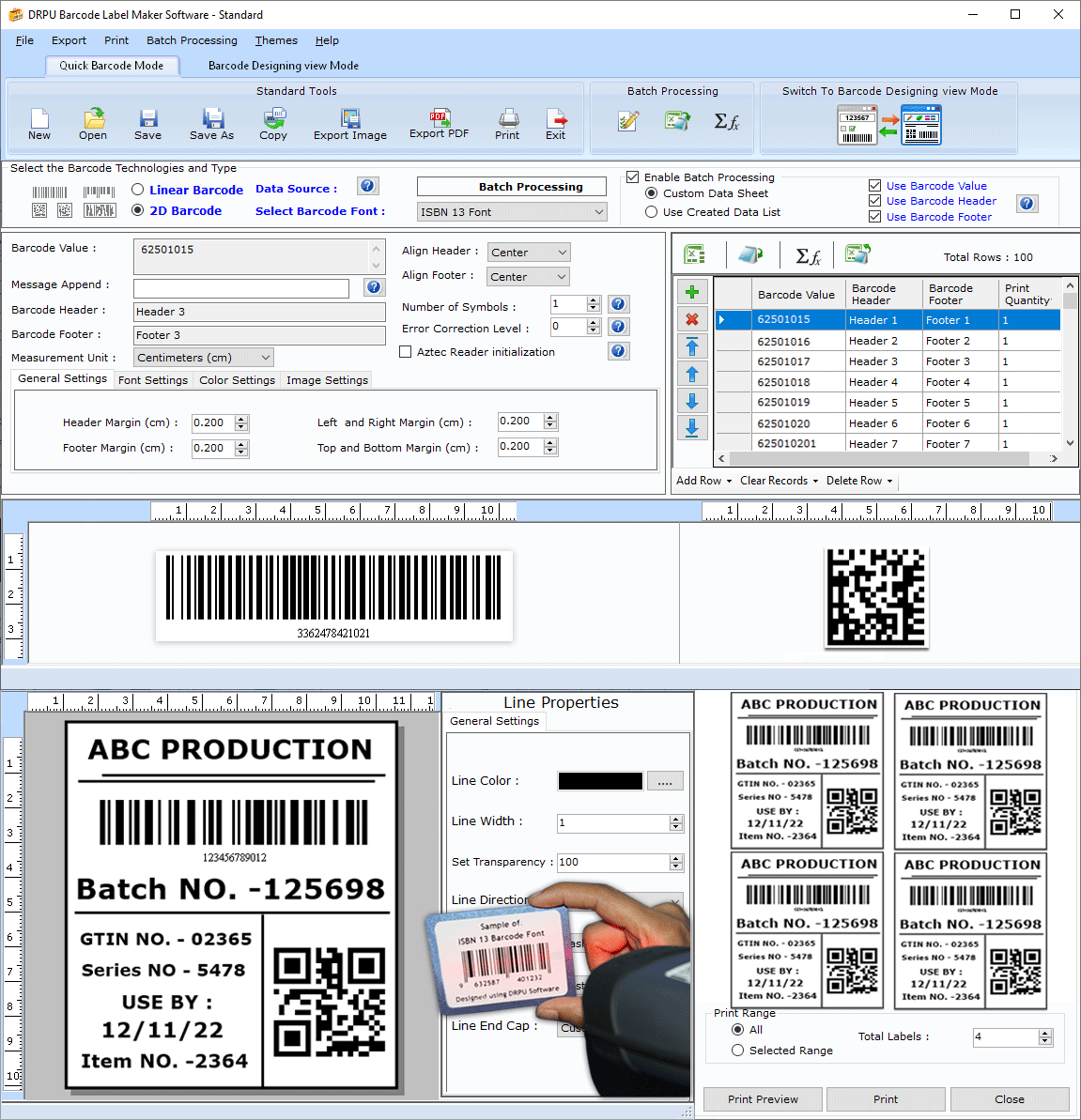Click the Print button in print dialog
The image size is (1081, 1120).
point(886,1099)
